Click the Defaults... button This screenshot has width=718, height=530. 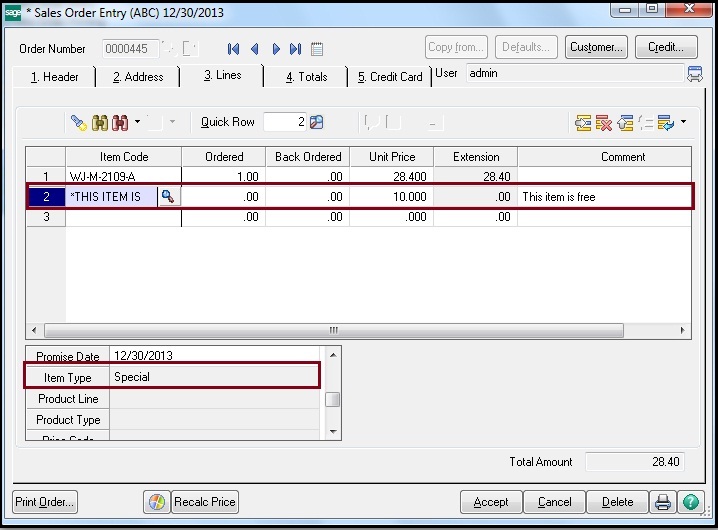click(526, 47)
